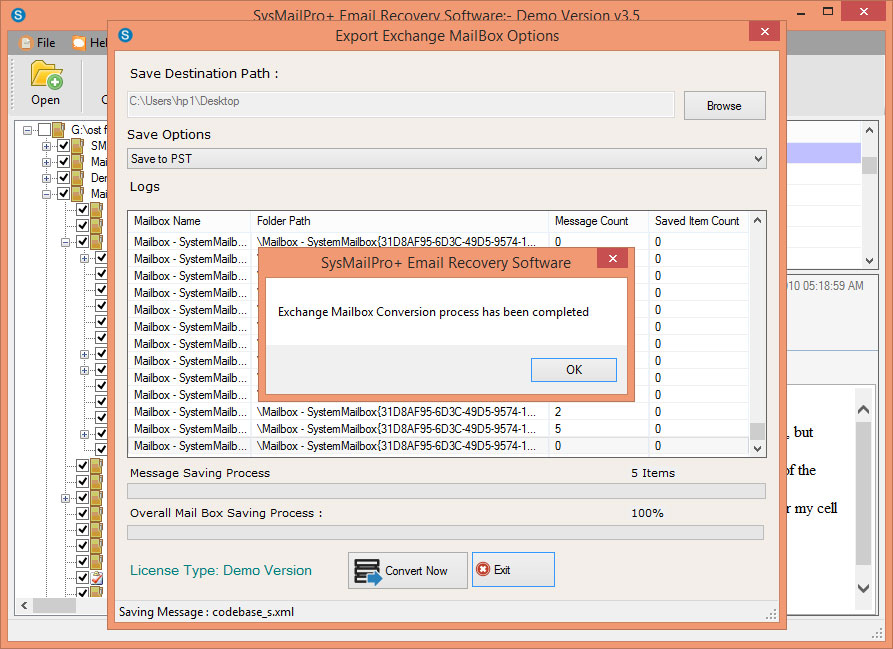Click the Open folder toolbar icon
The height and width of the screenshot is (649, 893).
point(46,83)
